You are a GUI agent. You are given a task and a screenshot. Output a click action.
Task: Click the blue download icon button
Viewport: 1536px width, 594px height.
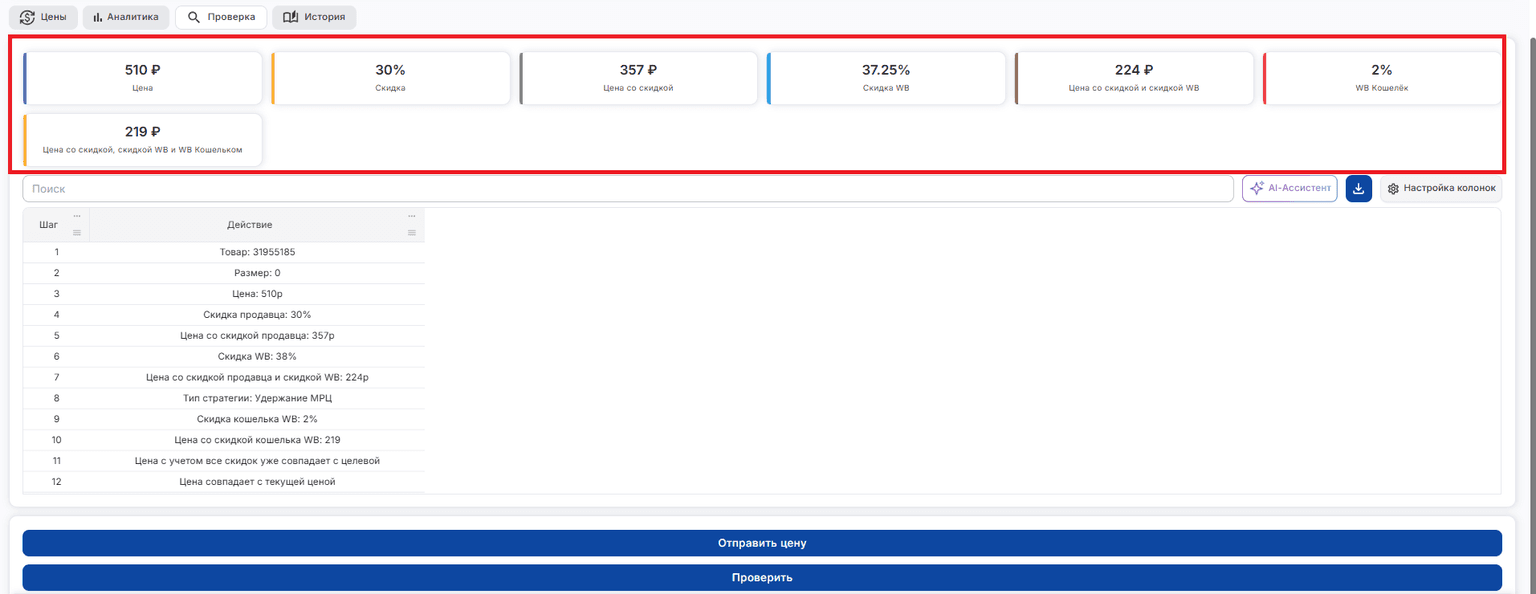[x=1358, y=188]
